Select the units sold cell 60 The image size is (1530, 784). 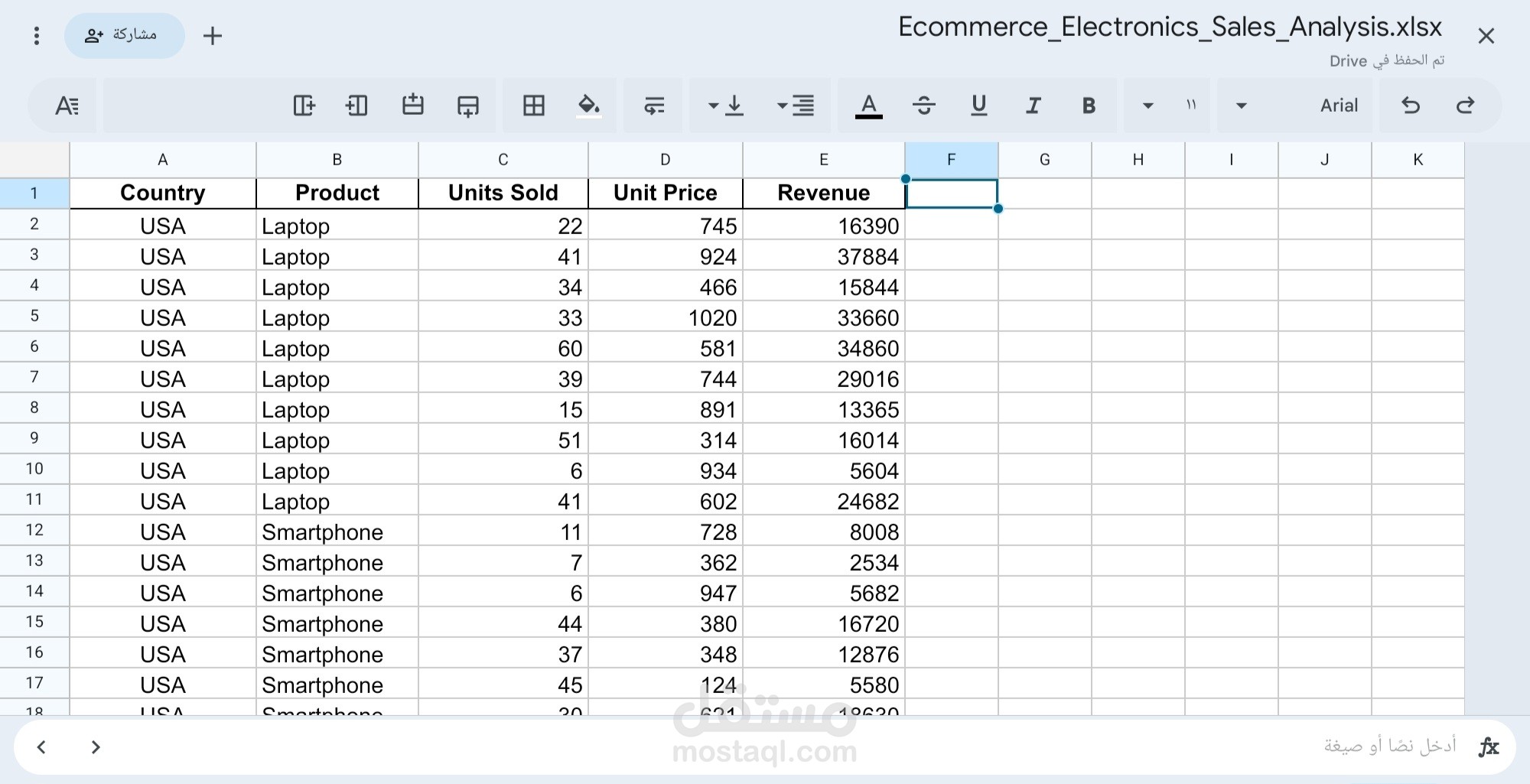[503, 348]
